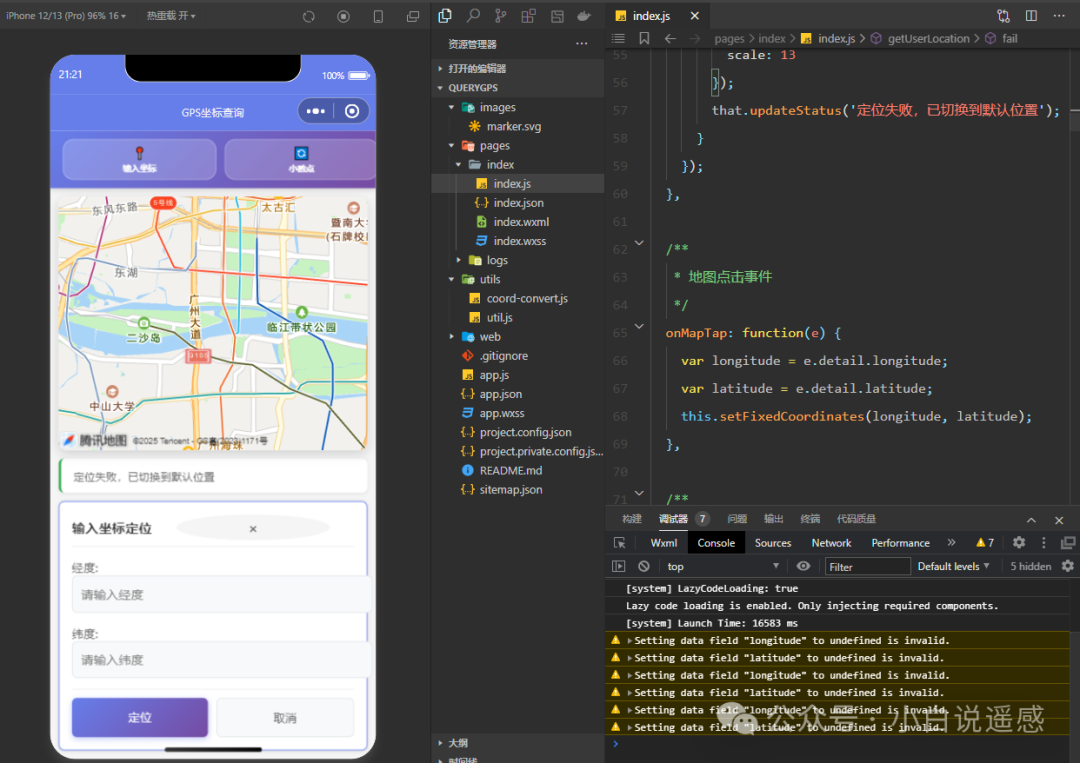The image size is (1080, 763).
Task: Switch to the 构建 build tab
Action: tap(632, 519)
